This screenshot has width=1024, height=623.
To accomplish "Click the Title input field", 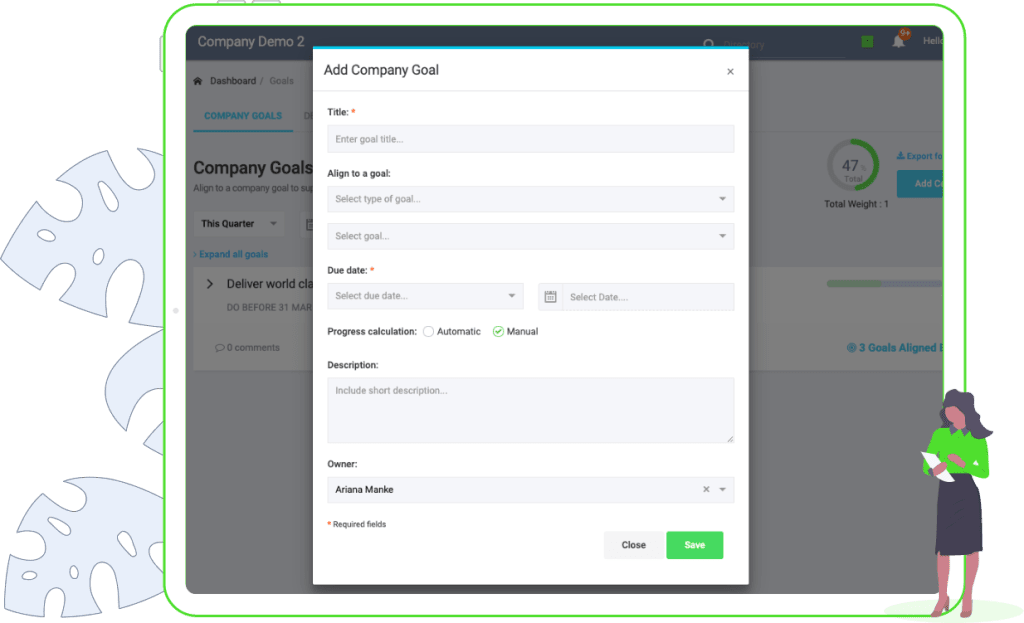I will (x=530, y=139).
